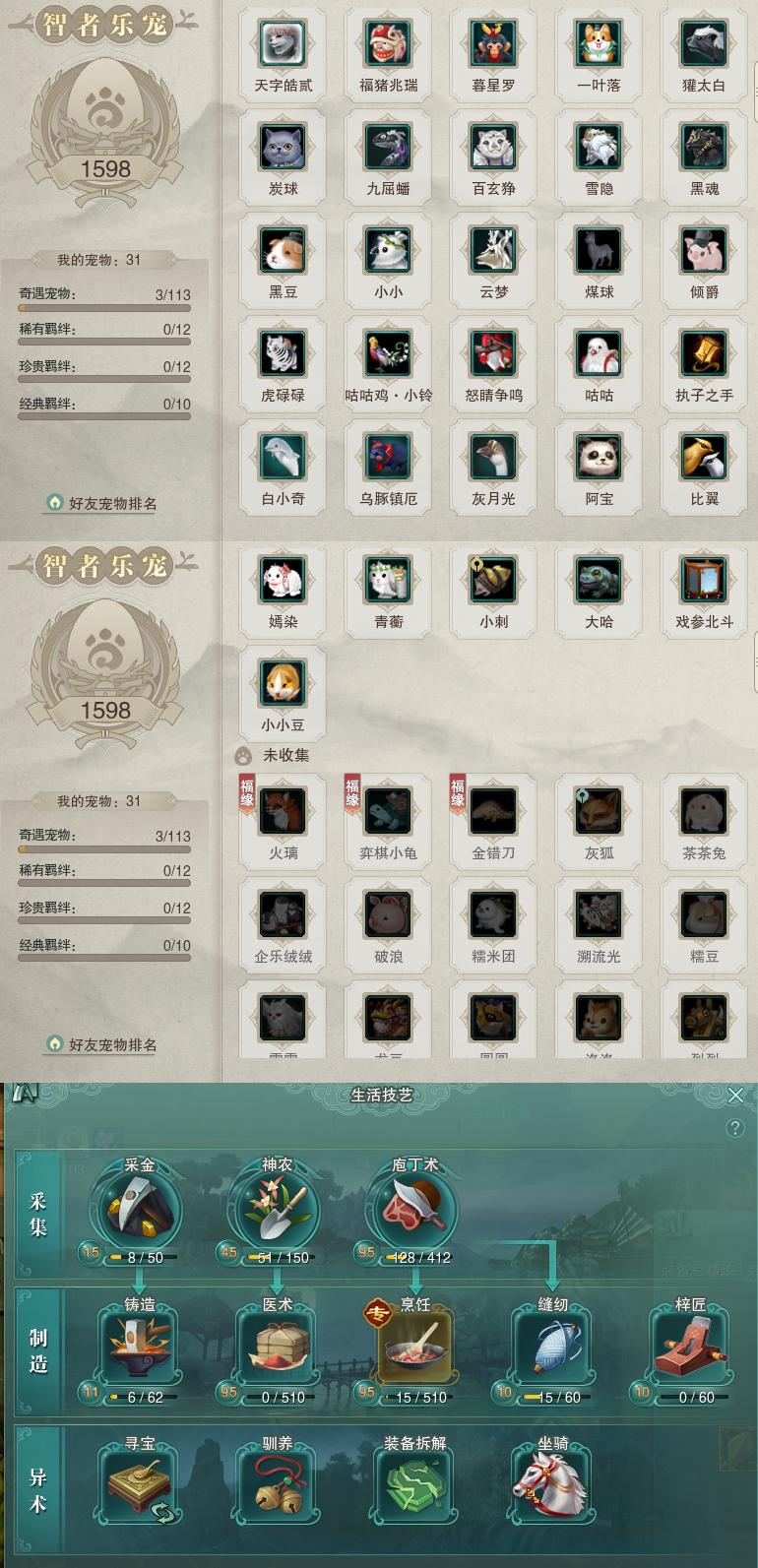
Task: Close the 生活技艺 window
Action: click(x=735, y=1096)
